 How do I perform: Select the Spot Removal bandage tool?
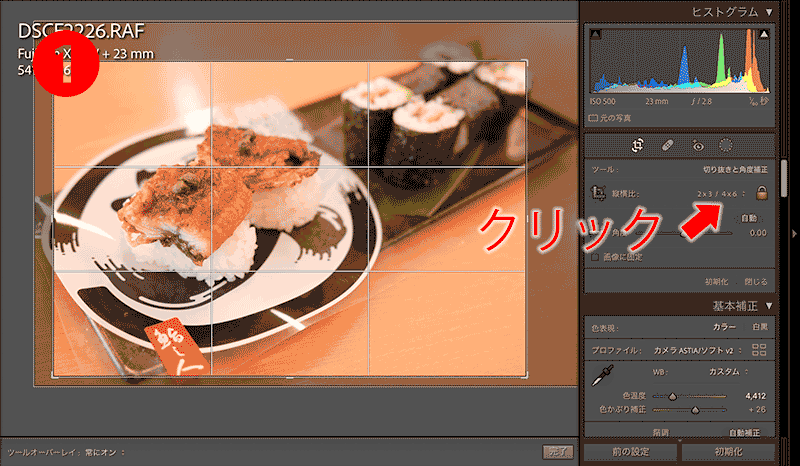tap(667, 146)
